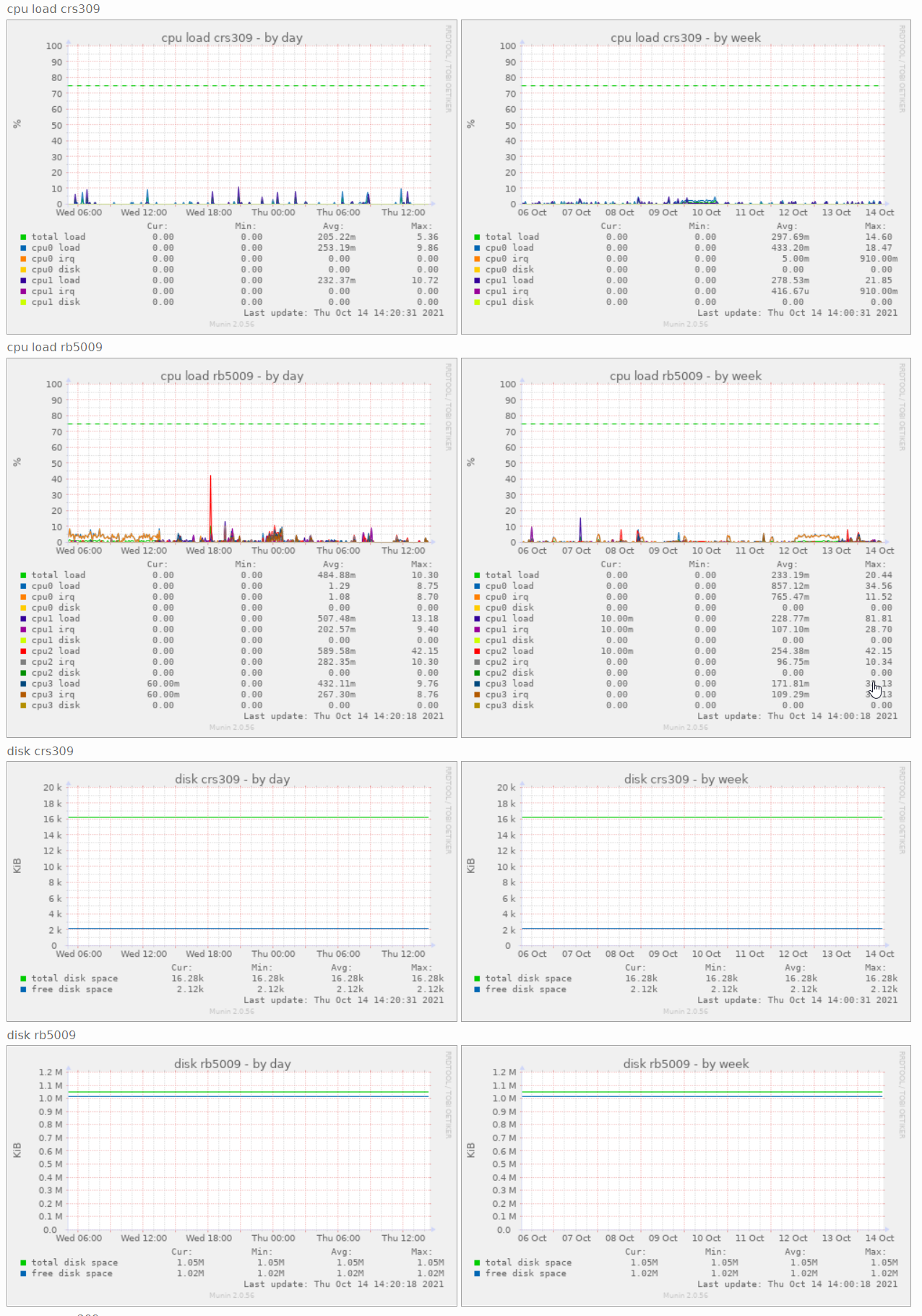
Task: Click the 'disk crs309' section heading
Action: [x=40, y=751]
